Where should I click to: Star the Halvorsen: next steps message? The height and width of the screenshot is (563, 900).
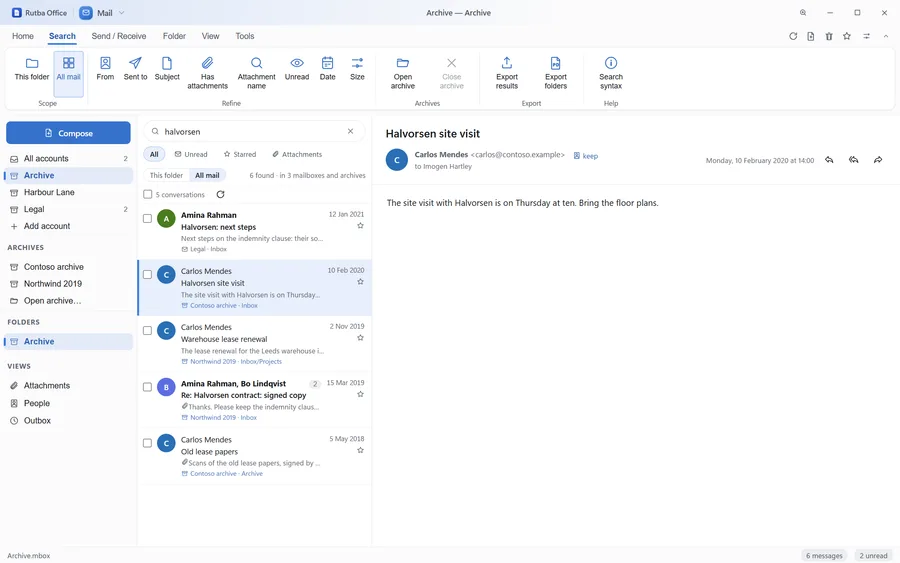[x=360, y=226]
